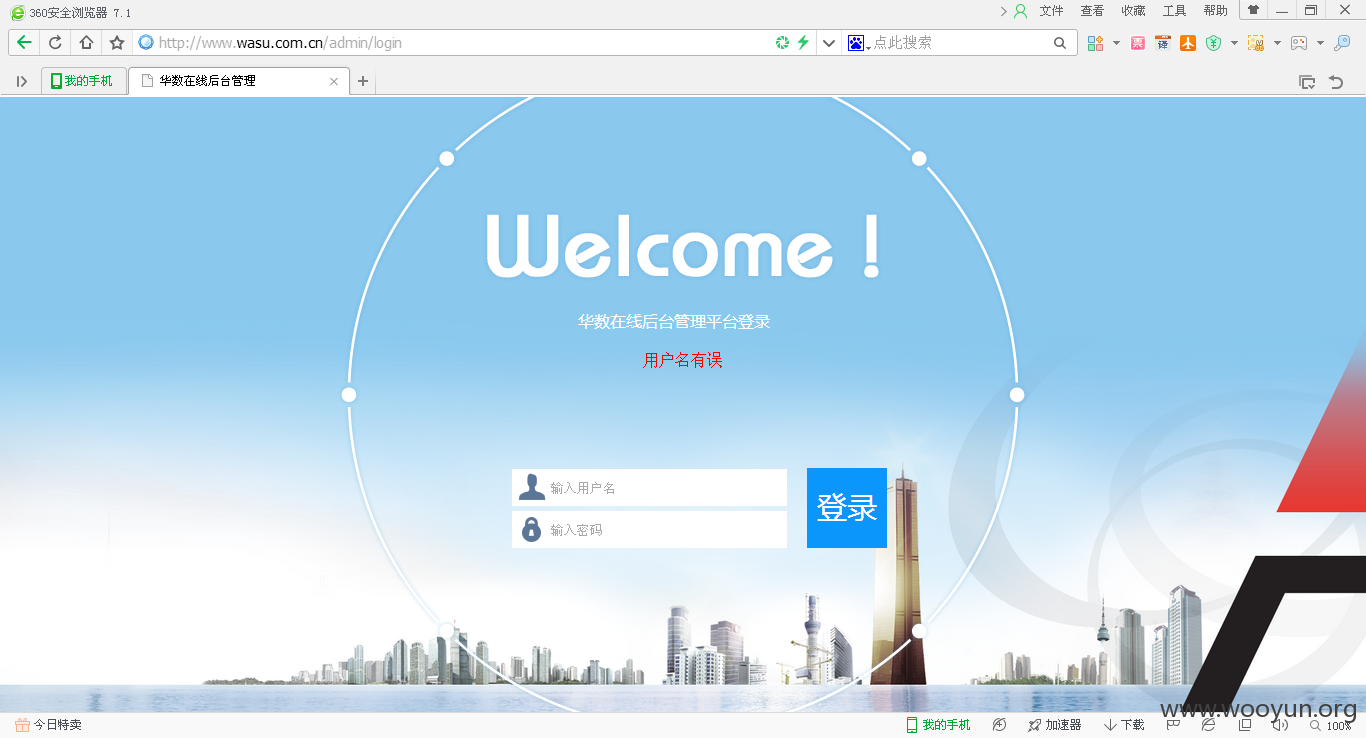1366x738 pixels.
Task: Click the green shield payment protection icon
Action: coord(1213,43)
